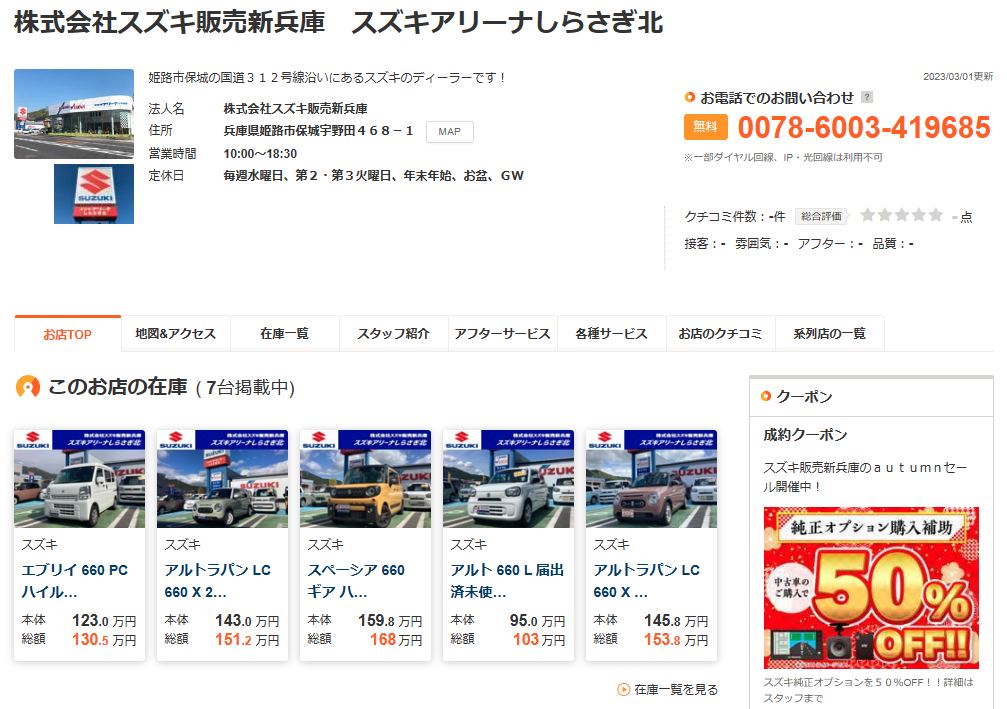Select the 各種サービス tab

click(x=611, y=333)
